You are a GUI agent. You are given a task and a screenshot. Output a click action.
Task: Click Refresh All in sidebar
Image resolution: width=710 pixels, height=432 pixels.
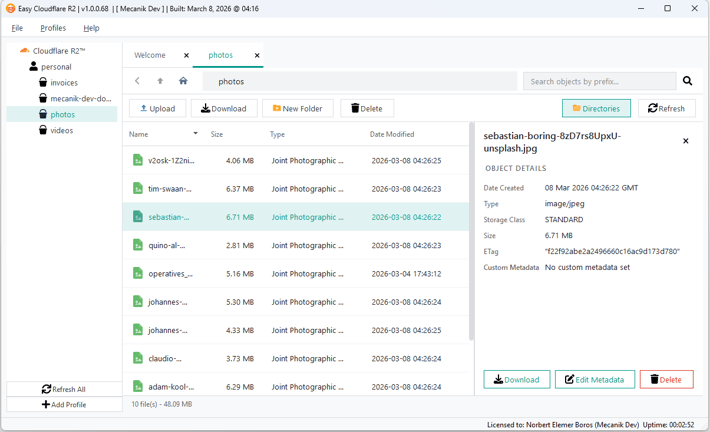(x=64, y=389)
